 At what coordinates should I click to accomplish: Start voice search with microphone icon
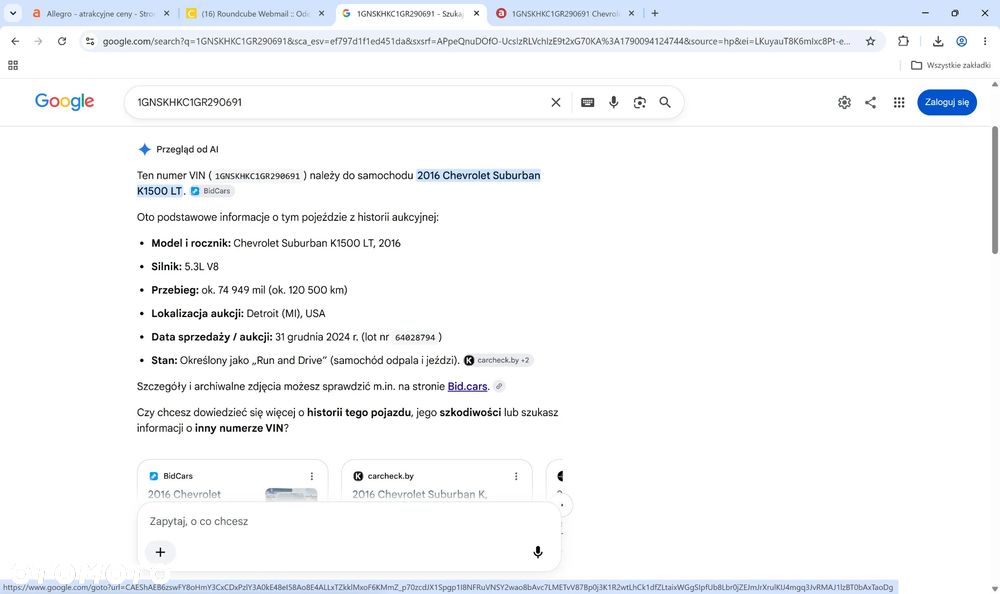[x=614, y=102]
